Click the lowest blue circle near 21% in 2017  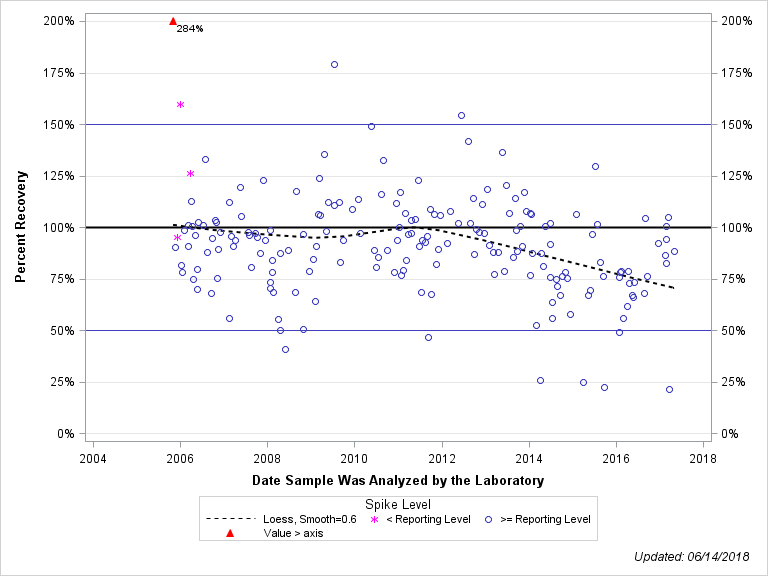pyautogui.click(x=670, y=390)
